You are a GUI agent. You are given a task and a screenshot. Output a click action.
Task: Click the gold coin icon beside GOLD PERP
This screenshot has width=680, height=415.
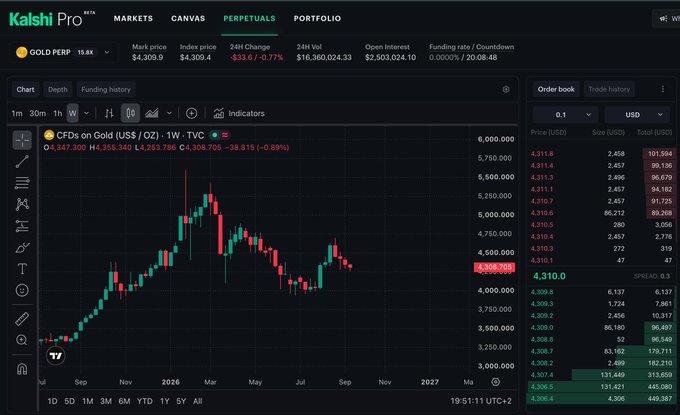[21, 52]
